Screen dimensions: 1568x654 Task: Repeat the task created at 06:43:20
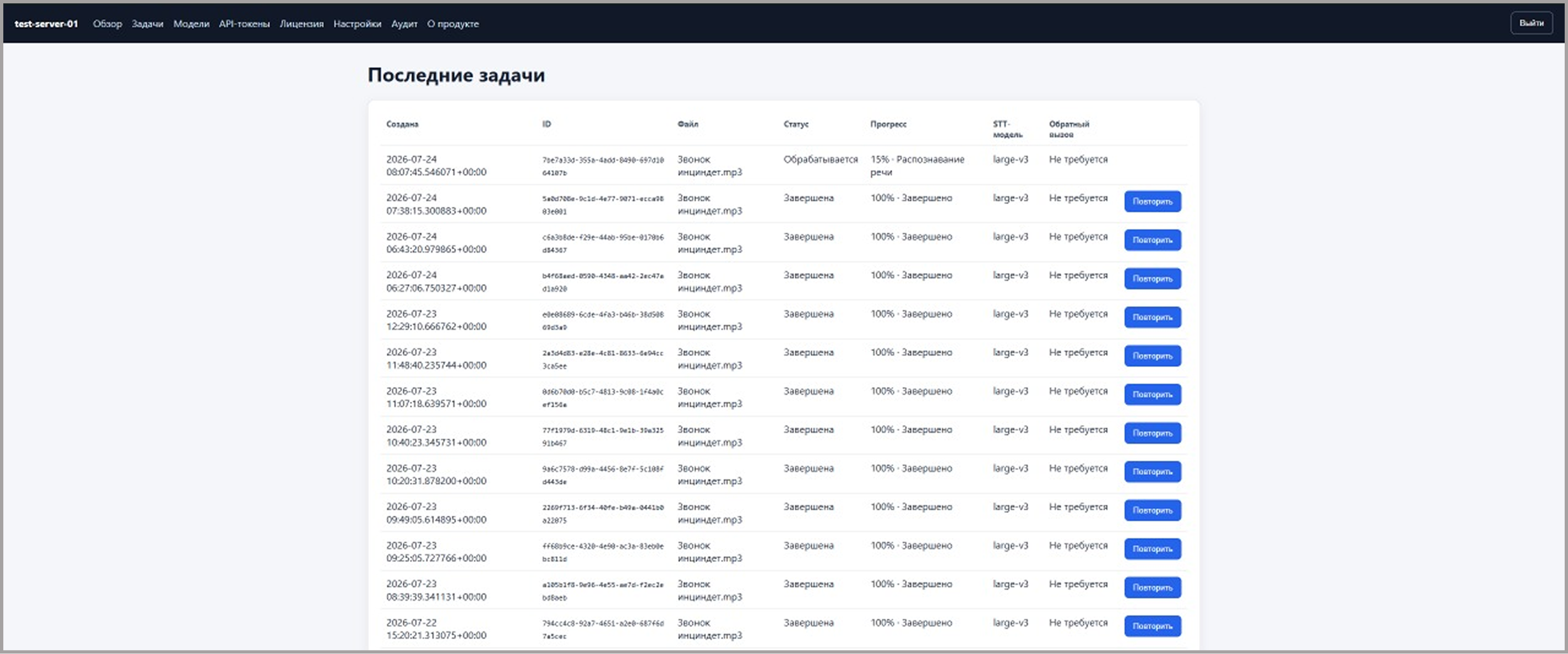pos(1153,240)
